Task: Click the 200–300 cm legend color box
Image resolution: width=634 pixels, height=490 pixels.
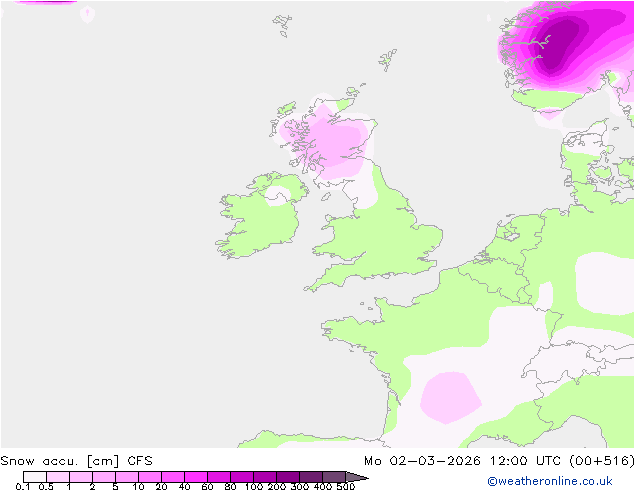Action: point(288,477)
